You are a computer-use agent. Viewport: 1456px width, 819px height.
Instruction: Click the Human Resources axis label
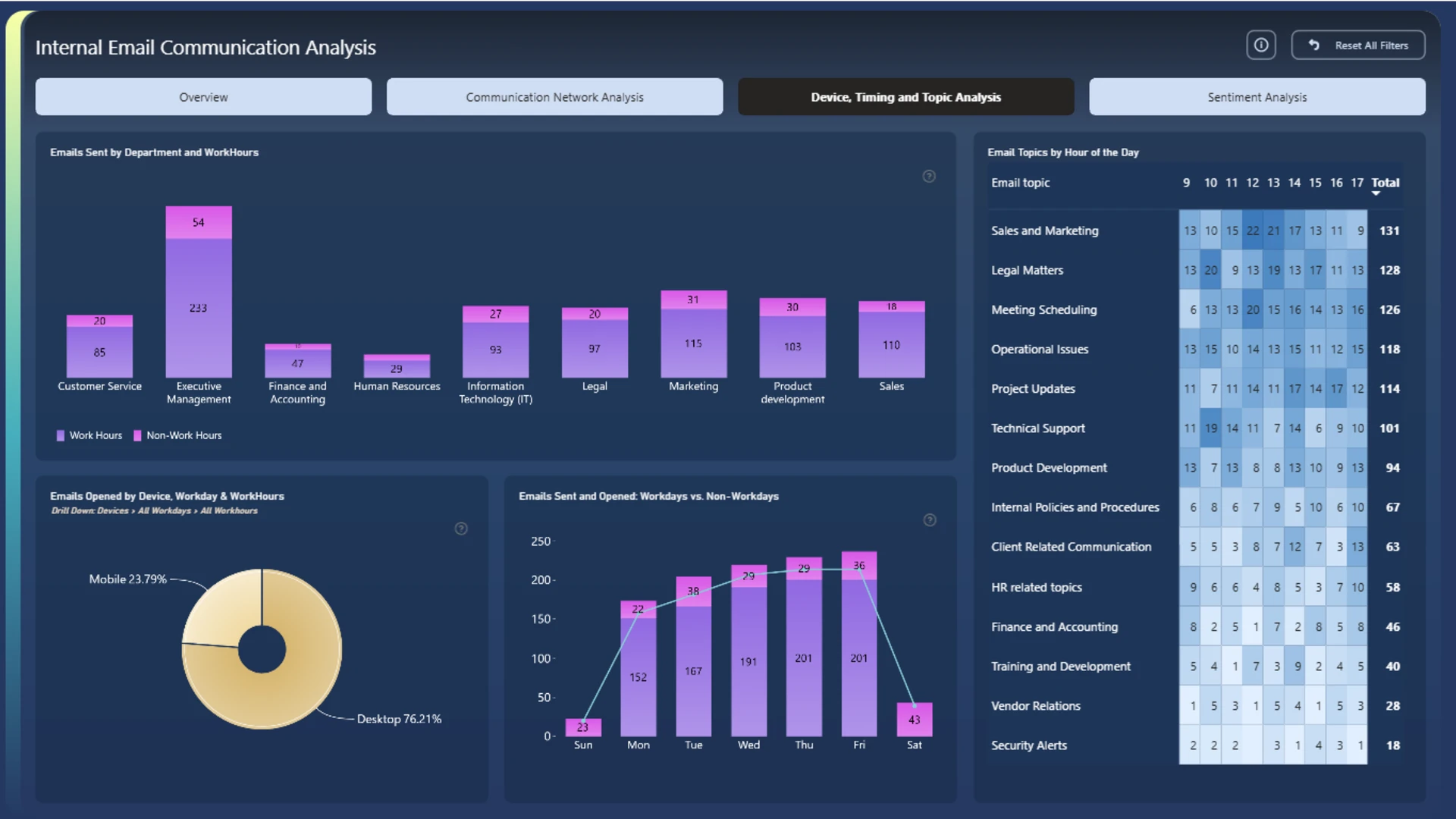point(397,386)
